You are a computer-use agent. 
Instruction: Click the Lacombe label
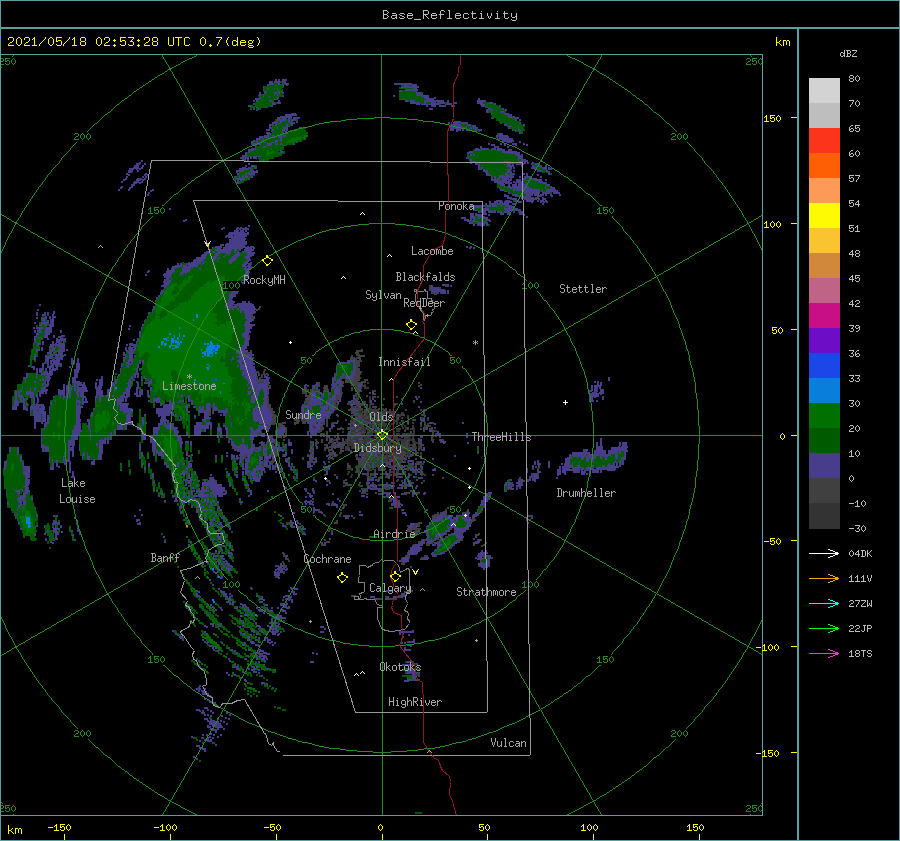click(x=432, y=251)
